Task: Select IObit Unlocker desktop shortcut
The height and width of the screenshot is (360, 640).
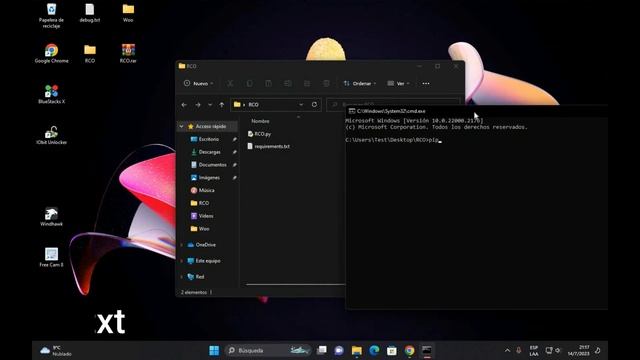Action: 51,135
